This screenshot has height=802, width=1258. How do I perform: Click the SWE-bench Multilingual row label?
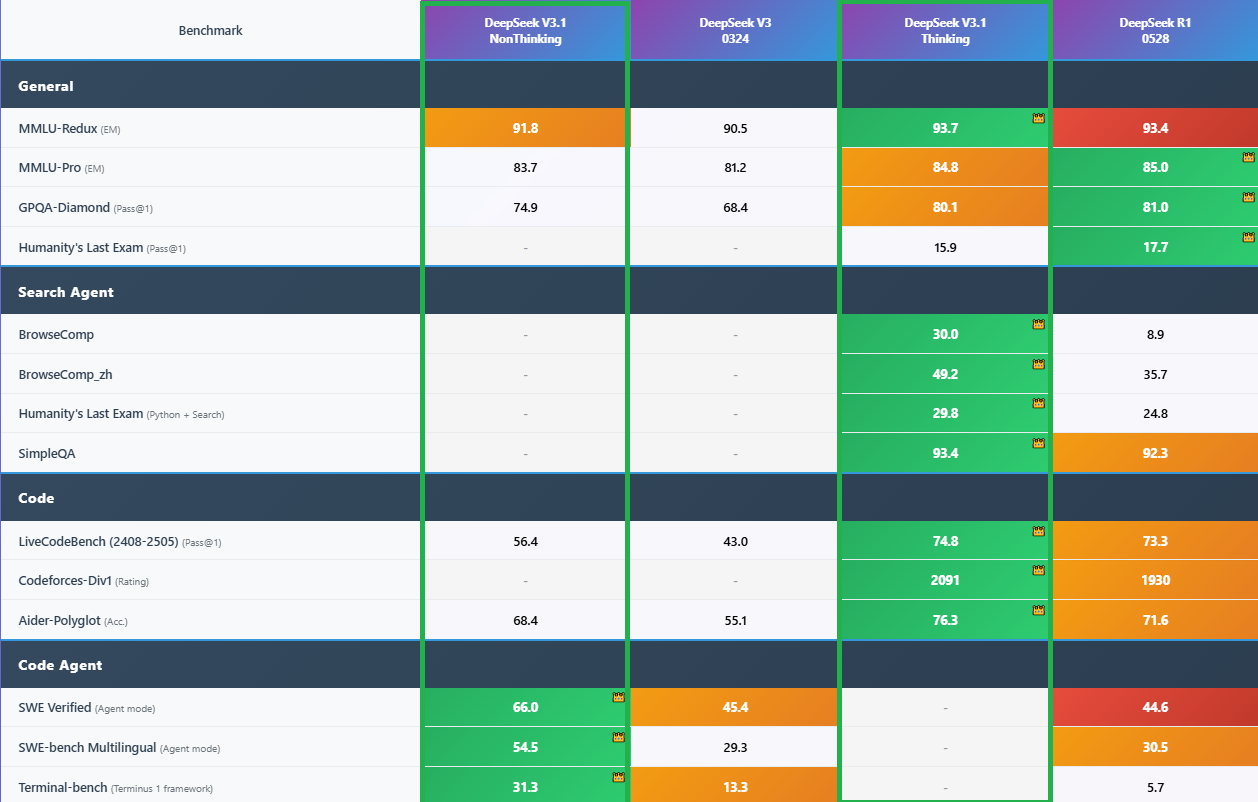119,748
